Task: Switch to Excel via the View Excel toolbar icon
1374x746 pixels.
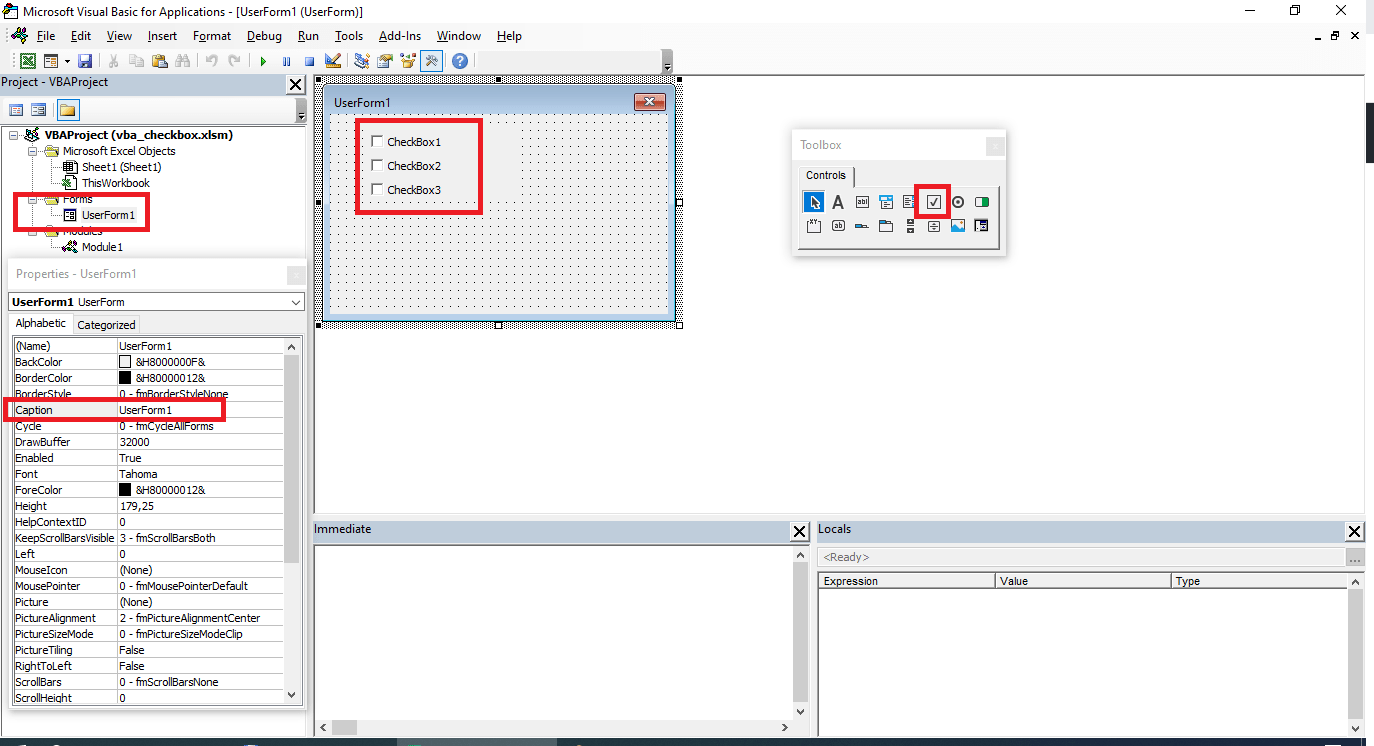Action: pyautogui.click(x=27, y=60)
